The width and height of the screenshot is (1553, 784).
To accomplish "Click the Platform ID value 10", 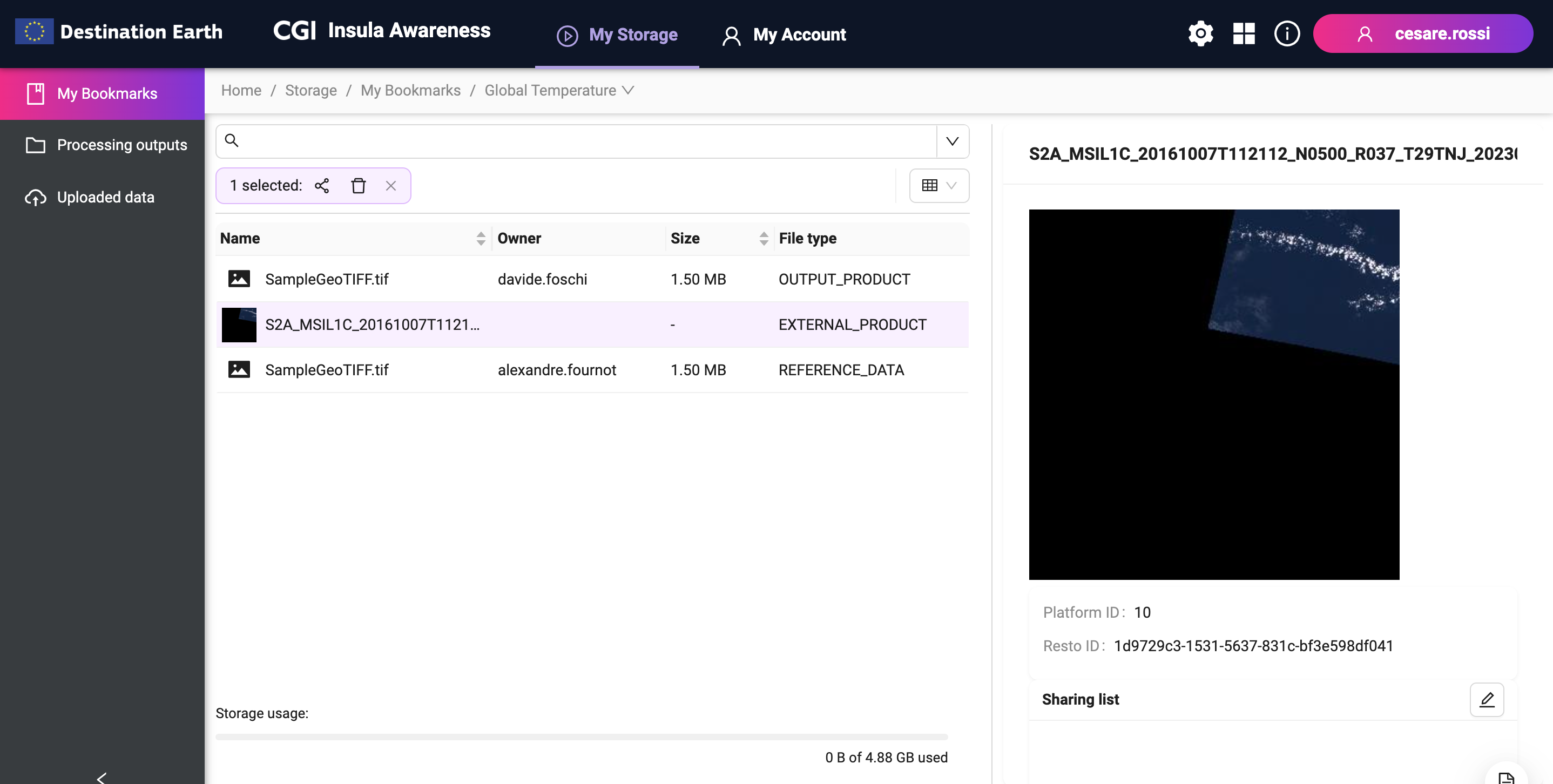I will (x=1142, y=612).
